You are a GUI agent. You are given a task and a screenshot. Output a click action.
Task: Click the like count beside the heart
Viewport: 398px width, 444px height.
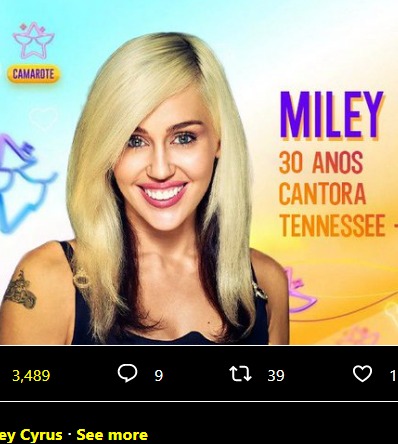tap(393, 376)
